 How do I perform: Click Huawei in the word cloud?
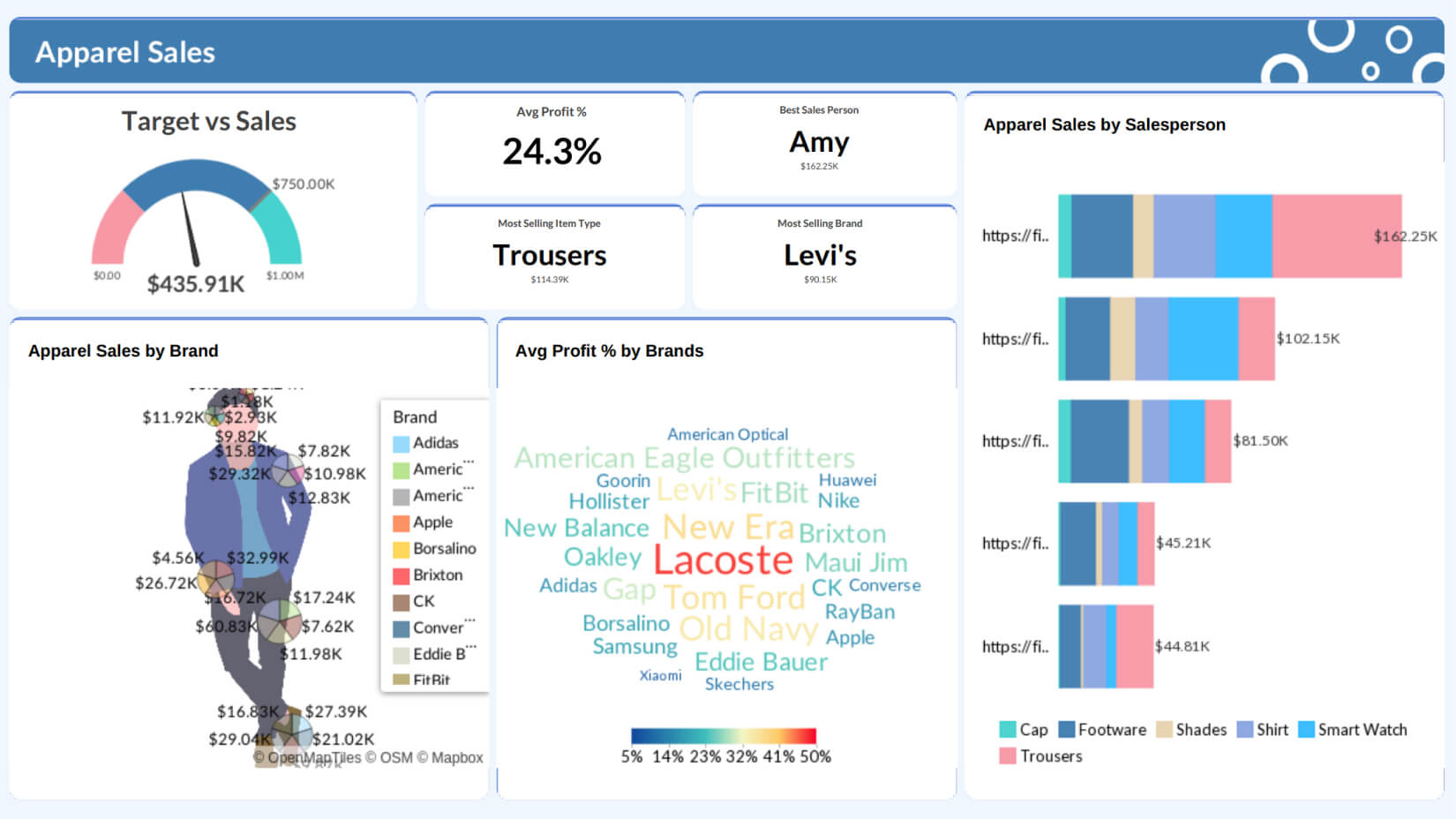click(x=847, y=480)
